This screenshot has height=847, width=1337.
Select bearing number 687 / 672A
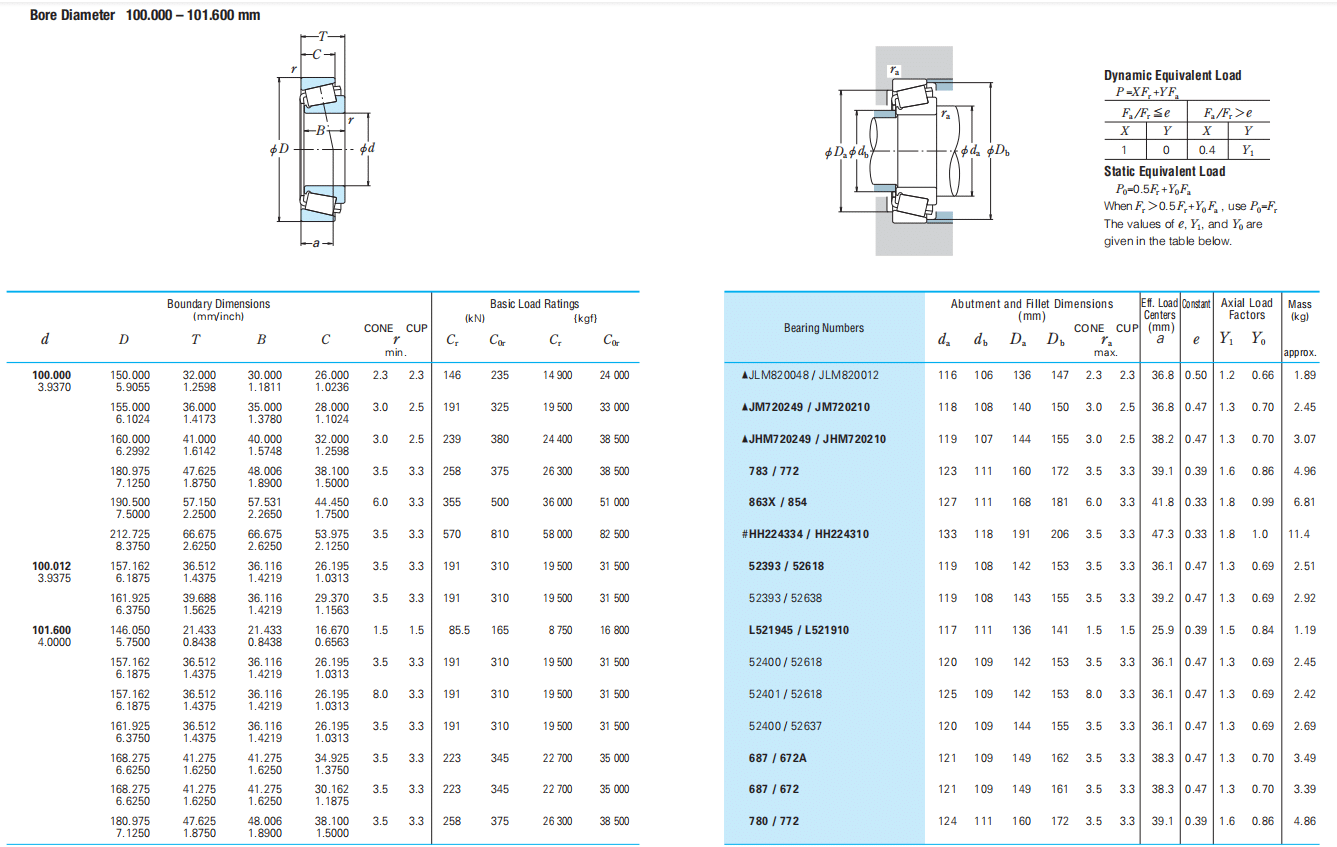click(x=777, y=758)
